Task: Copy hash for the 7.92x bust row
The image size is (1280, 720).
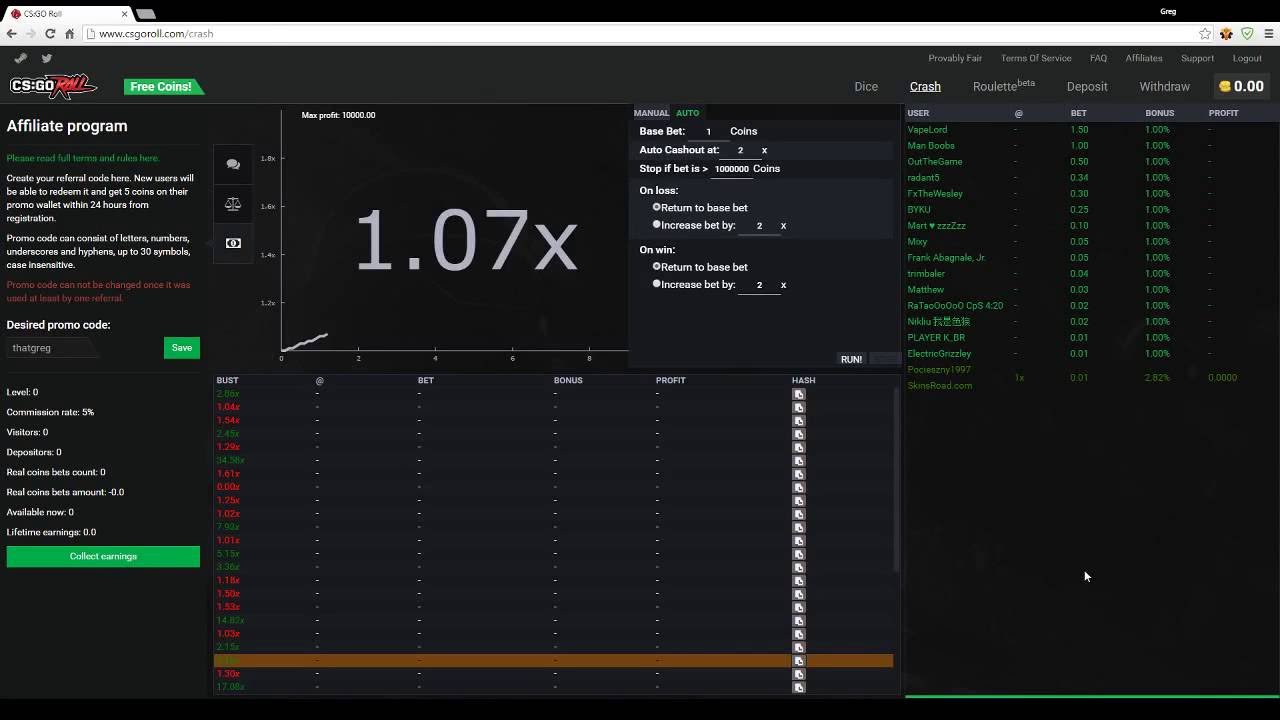Action: (799, 527)
